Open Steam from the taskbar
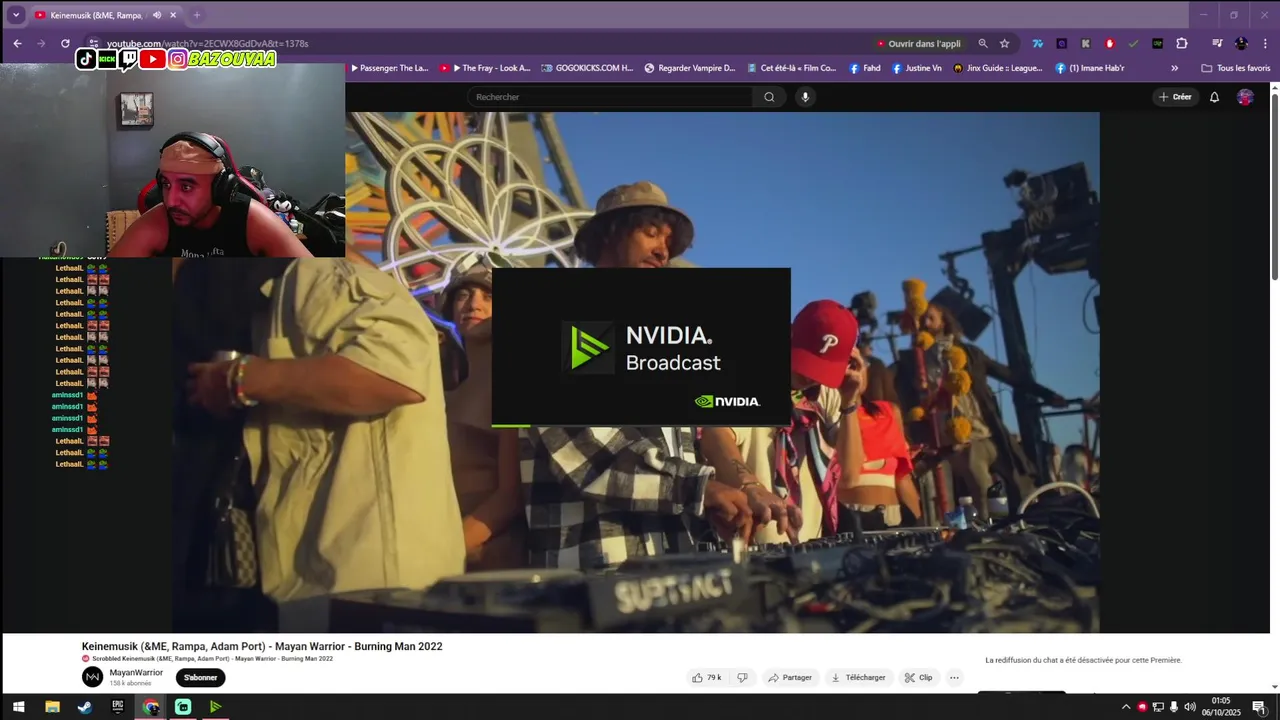Viewport: 1280px width, 720px height. click(x=84, y=707)
